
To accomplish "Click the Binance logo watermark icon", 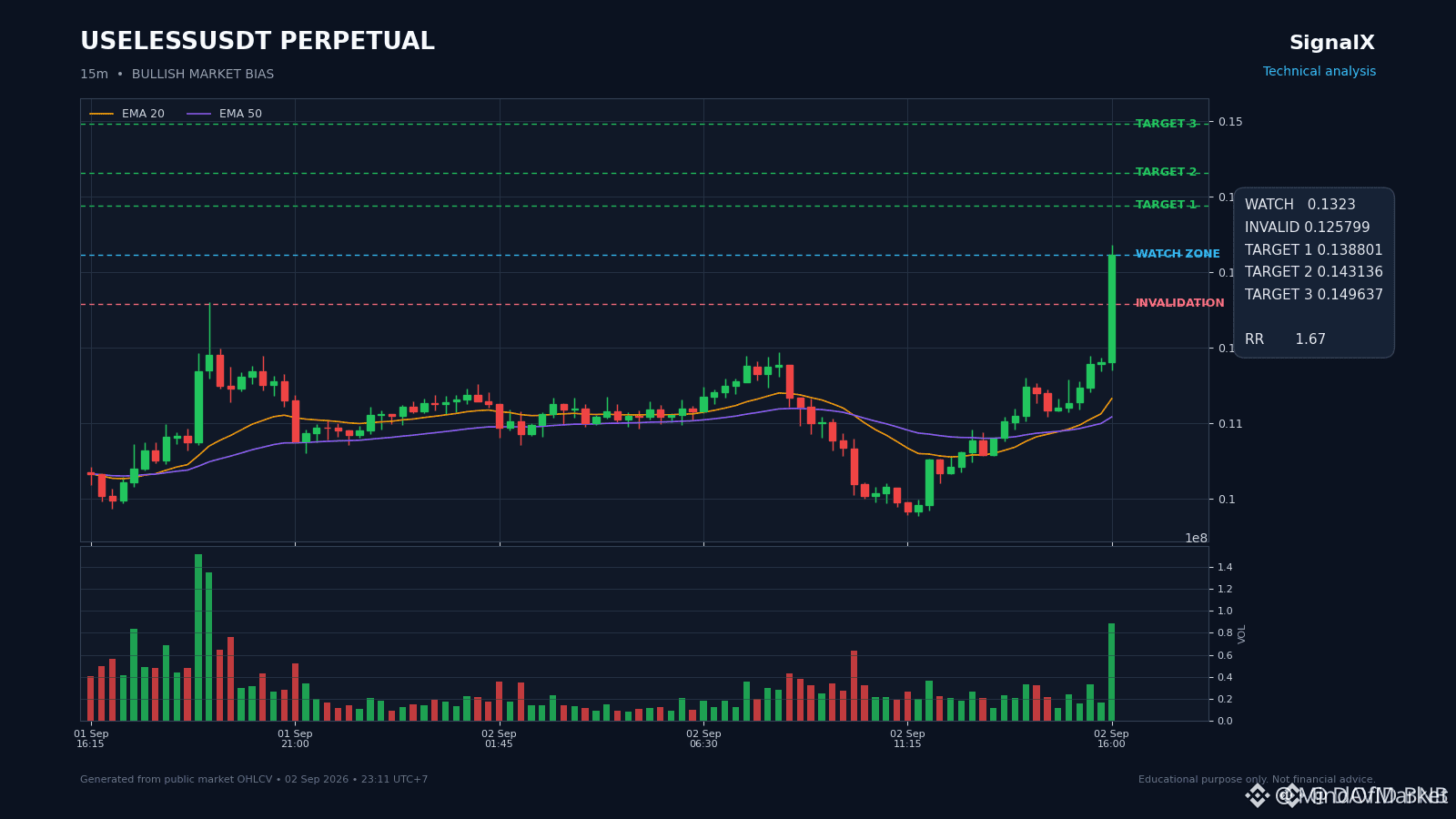I will tap(1257, 796).
